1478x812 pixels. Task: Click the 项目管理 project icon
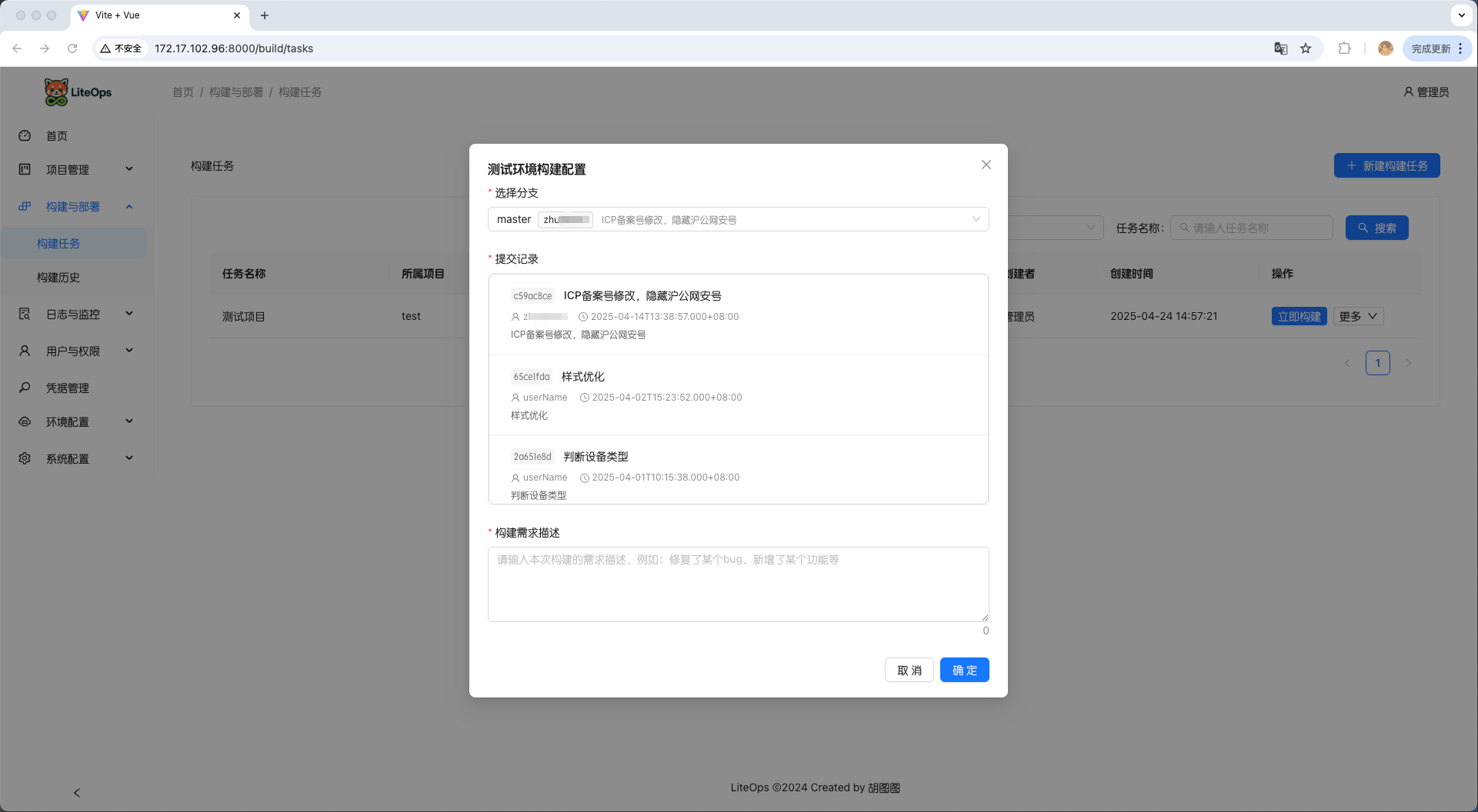[25, 169]
